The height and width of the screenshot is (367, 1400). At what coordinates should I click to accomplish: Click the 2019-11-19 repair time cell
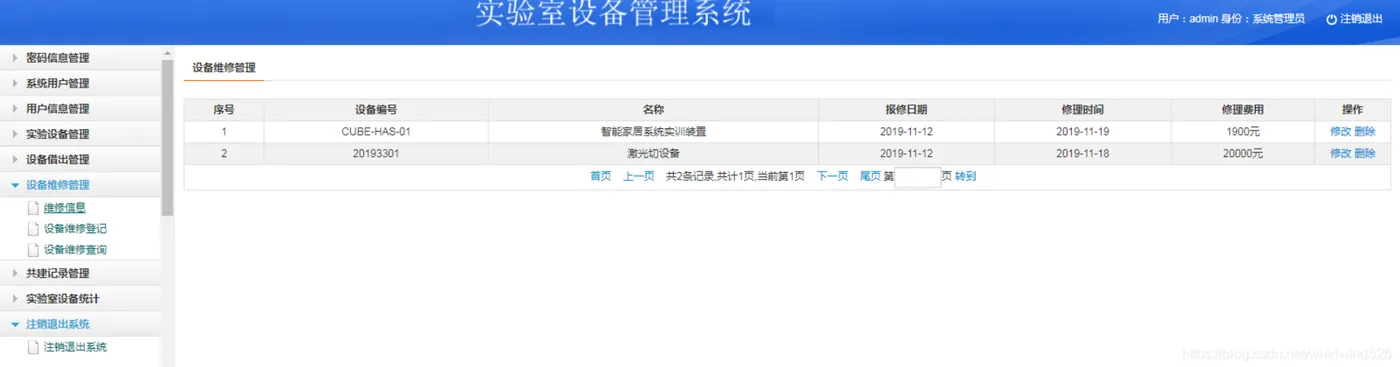click(1083, 131)
